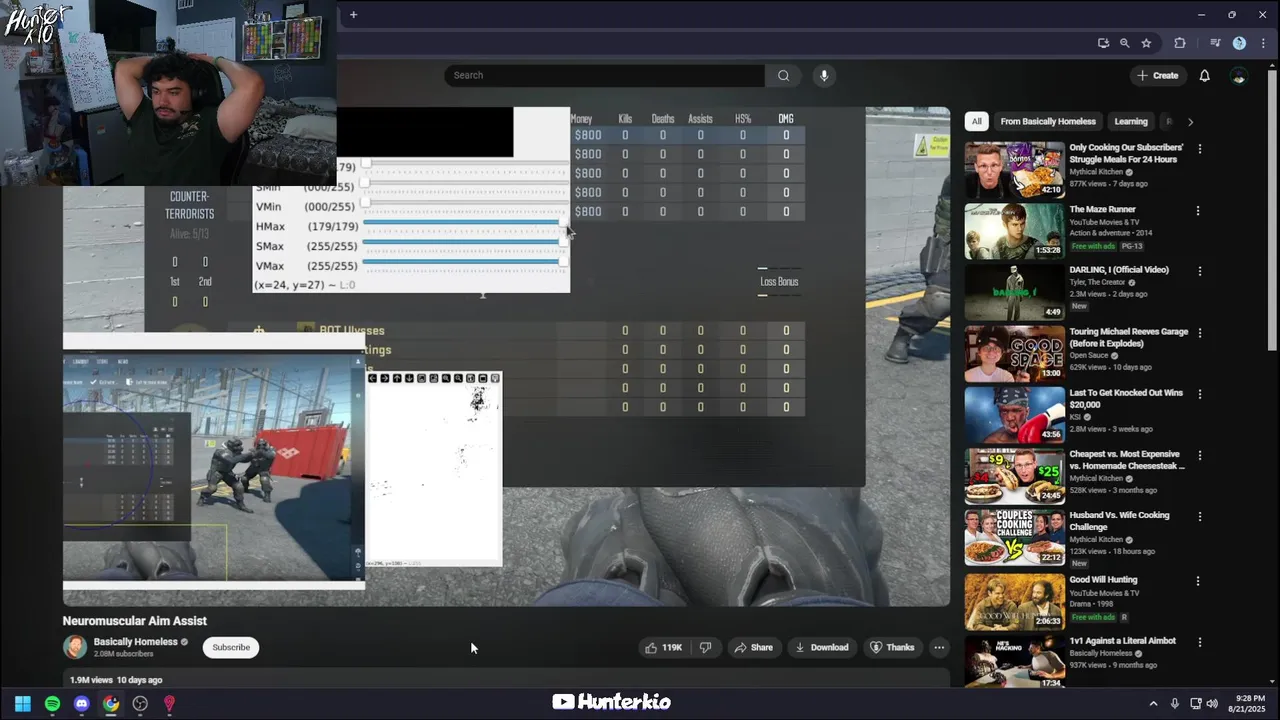Click the main video player
The width and height of the screenshot is (1280, 720).
tap(506, 356)
